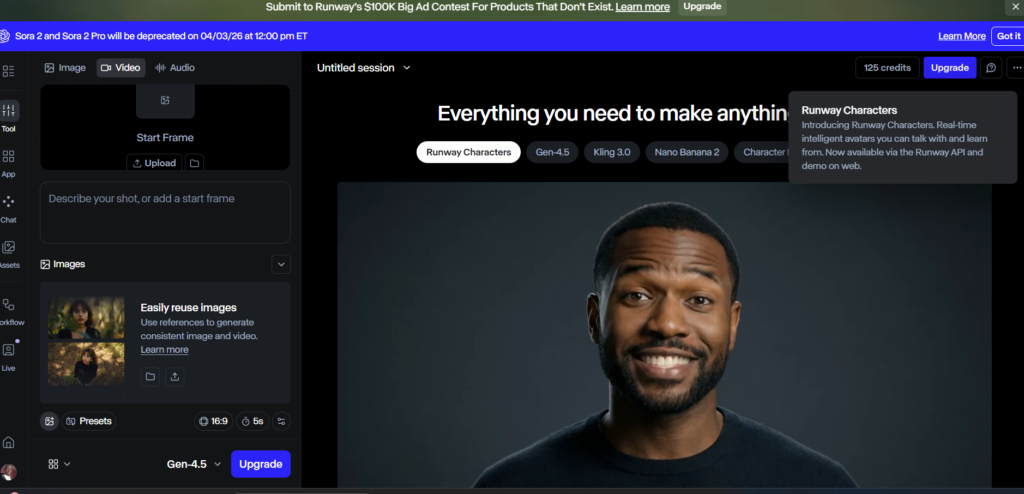Expand the Gen-4.5 model dropdown
The height and width of the screenshot is (494, 1024).
[194, 464]
